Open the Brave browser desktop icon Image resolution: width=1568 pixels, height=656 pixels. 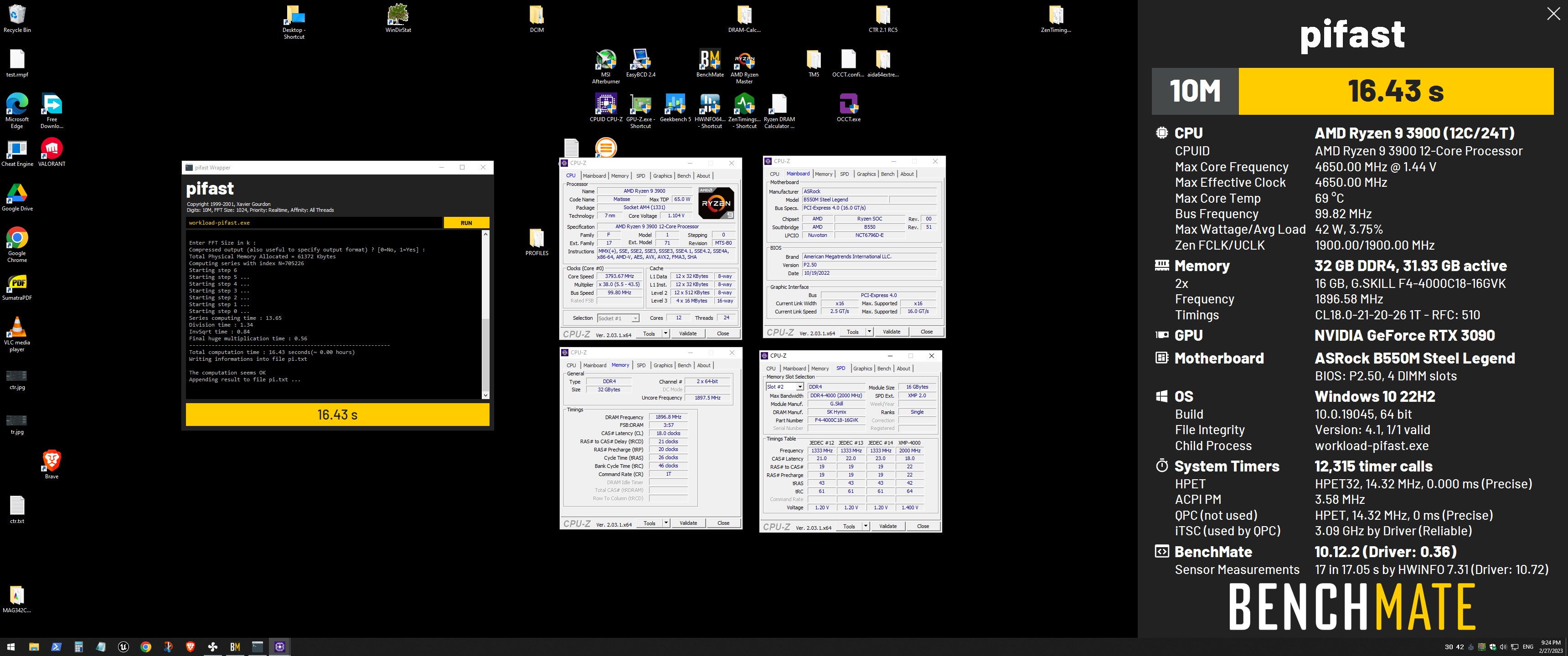[x=52, y=465]
